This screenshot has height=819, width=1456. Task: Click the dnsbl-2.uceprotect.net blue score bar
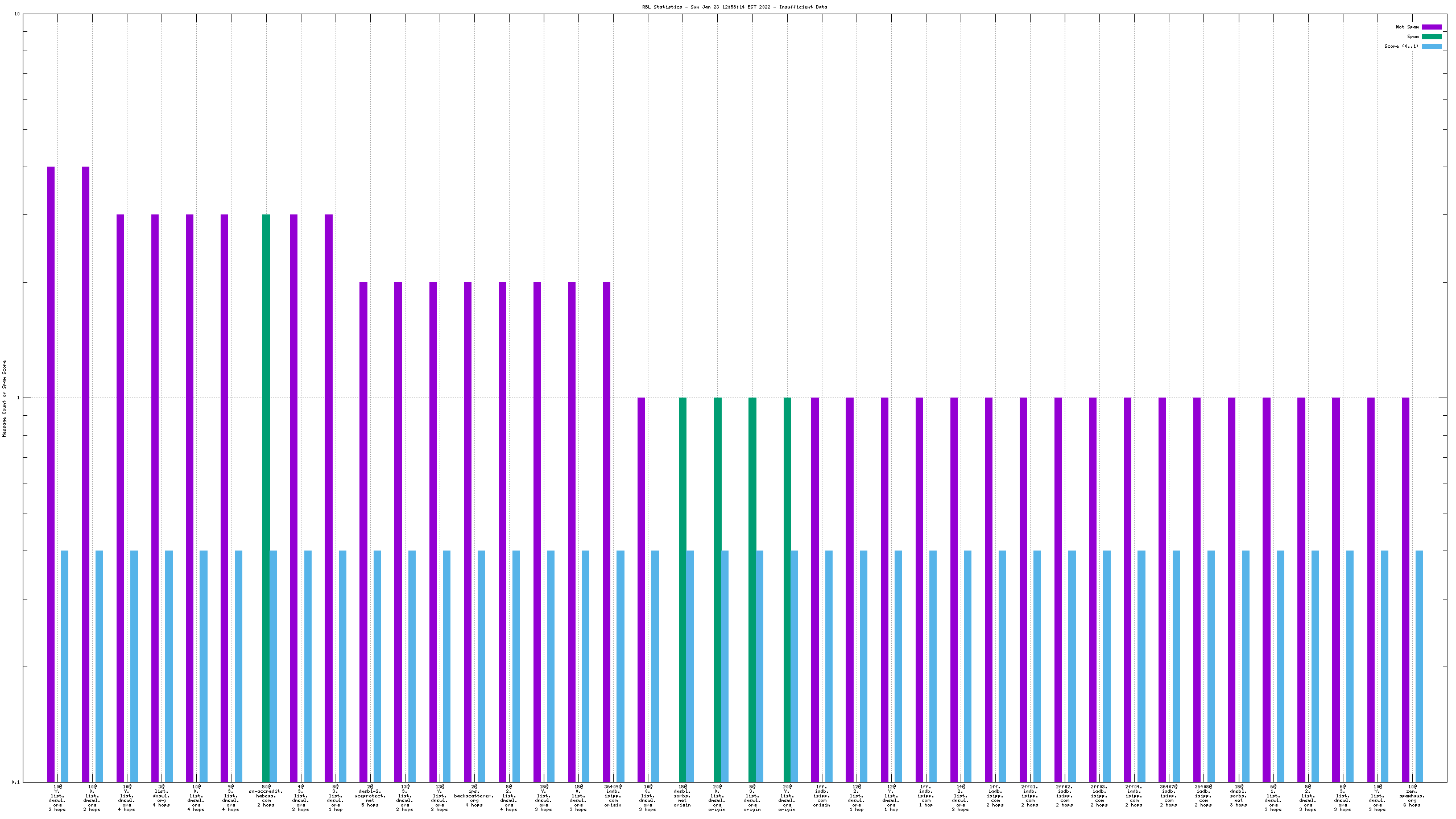(377, 666)
